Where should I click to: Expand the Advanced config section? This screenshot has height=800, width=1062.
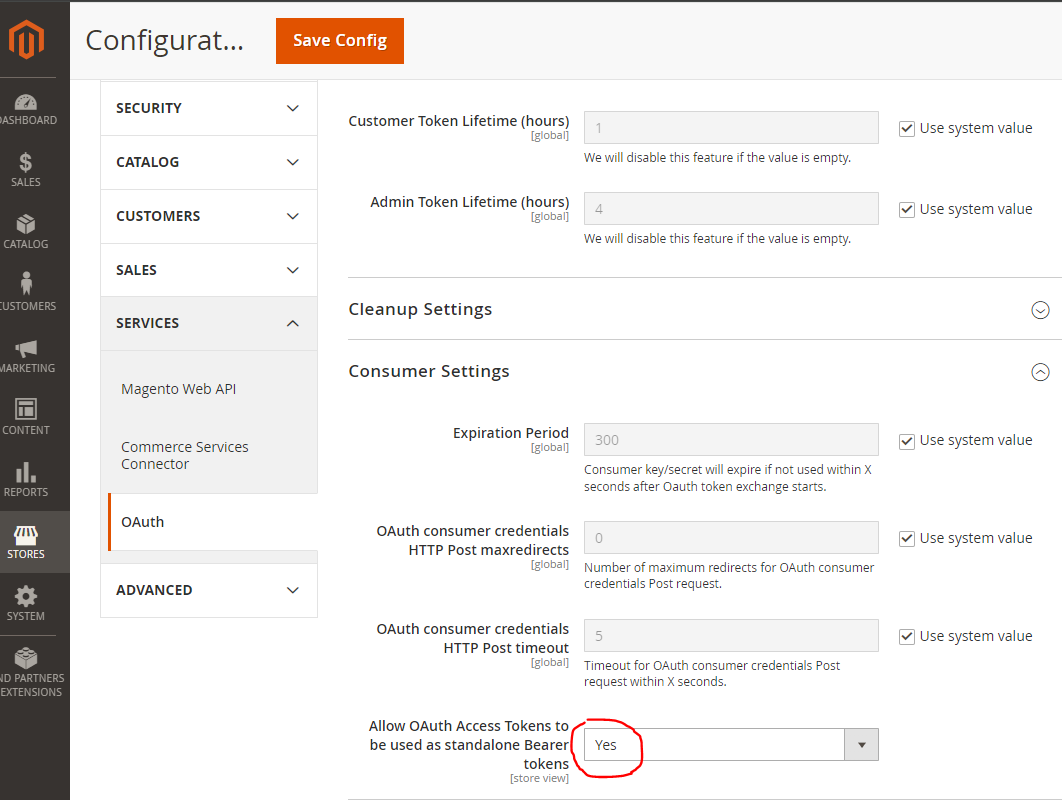pyautogui.click(x=209, y=591)
